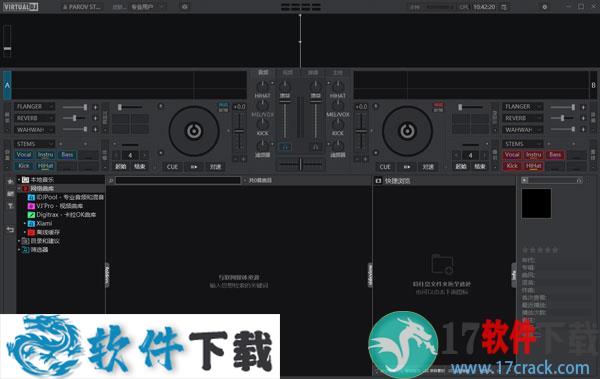600x379 pixels.
Task: Open WAHWAH effect dropdown on deck B
Action: (x=523, y=130)
